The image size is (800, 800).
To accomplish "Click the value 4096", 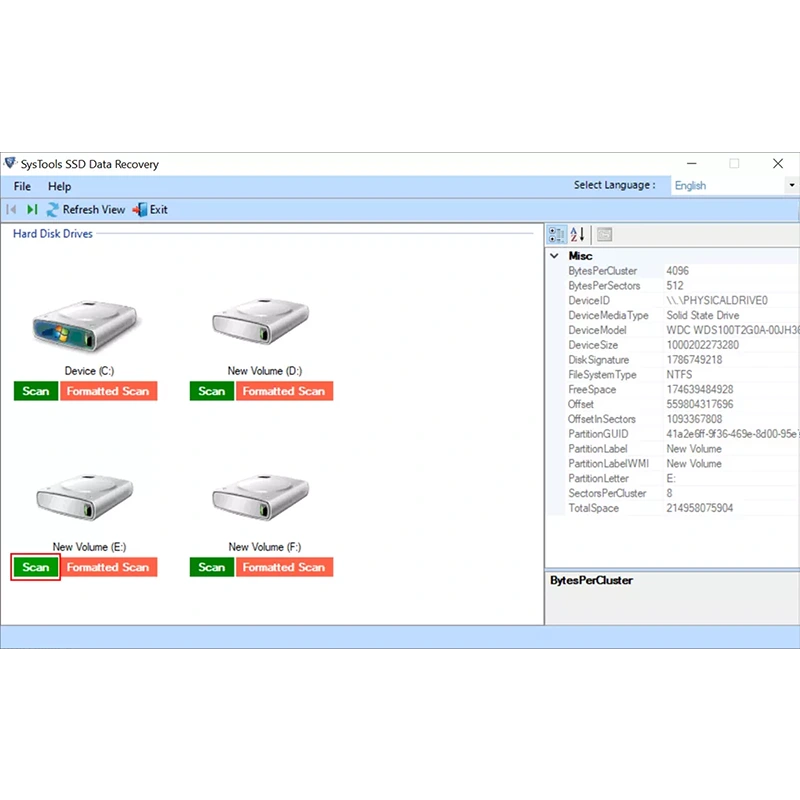I will tap(678, 271).
